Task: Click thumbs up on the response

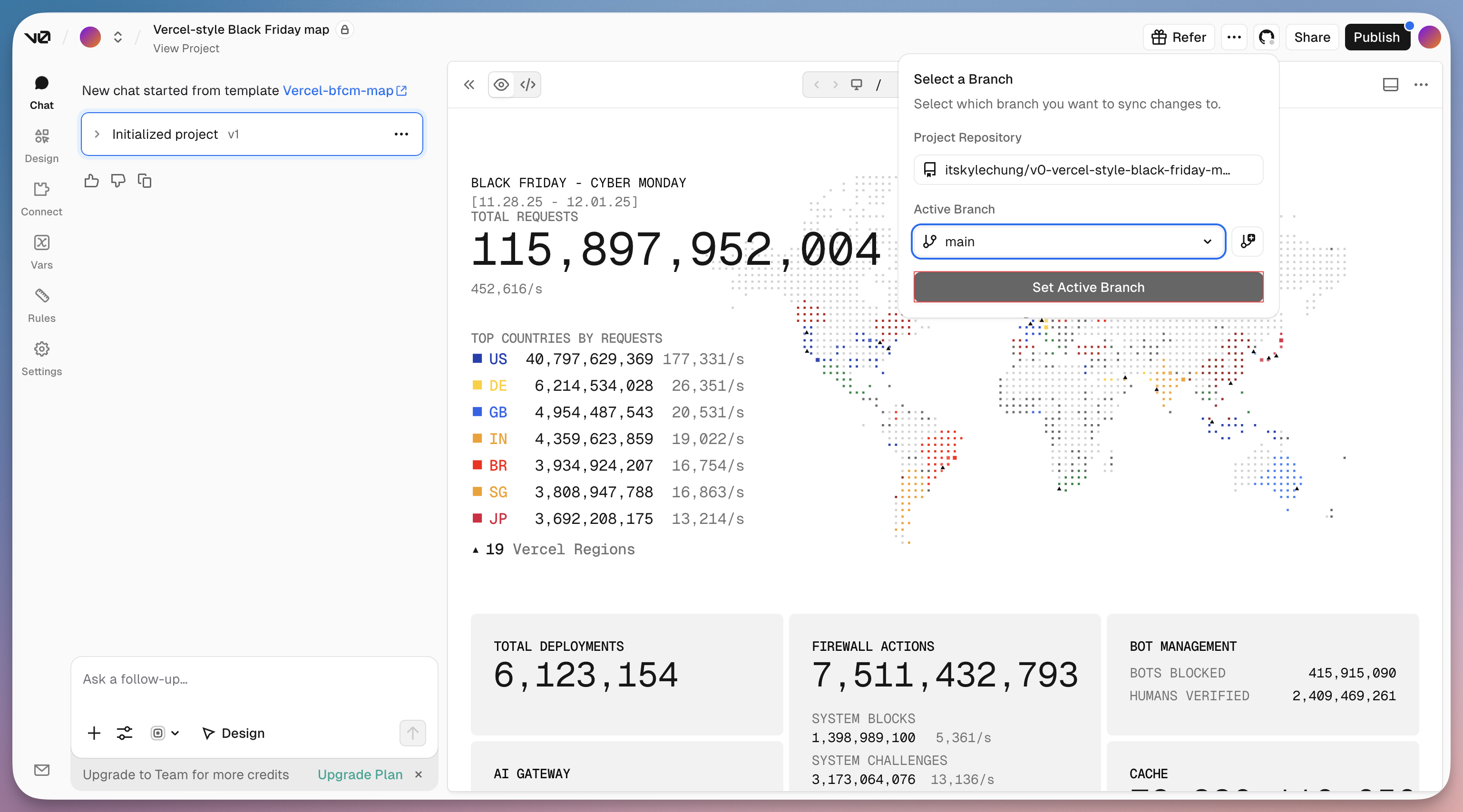Action: 91,181
